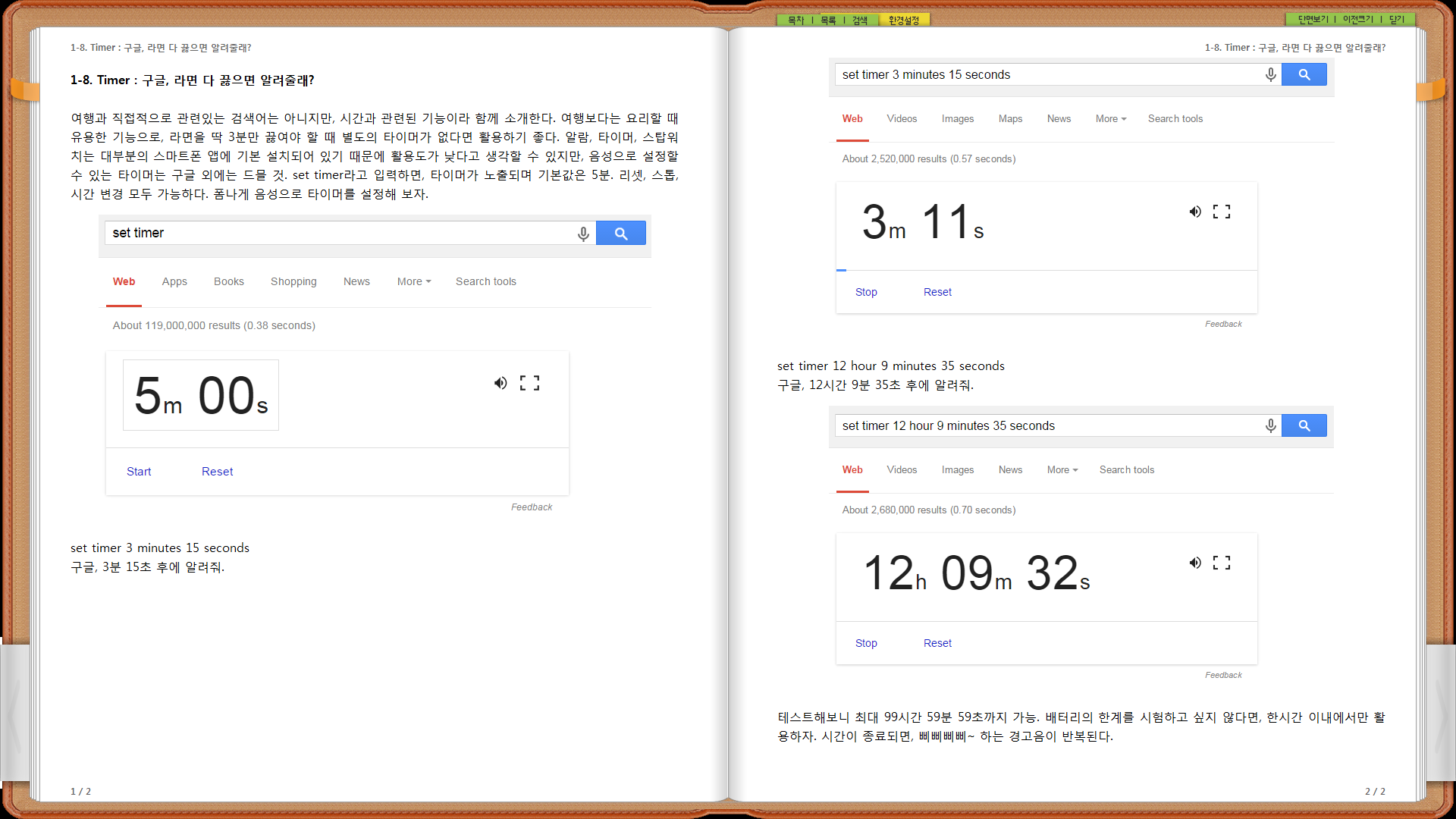This screenshot has width=1456, height=819.
Task: Expand More under the '12 hour' timer search
Action: (1062, 470)
